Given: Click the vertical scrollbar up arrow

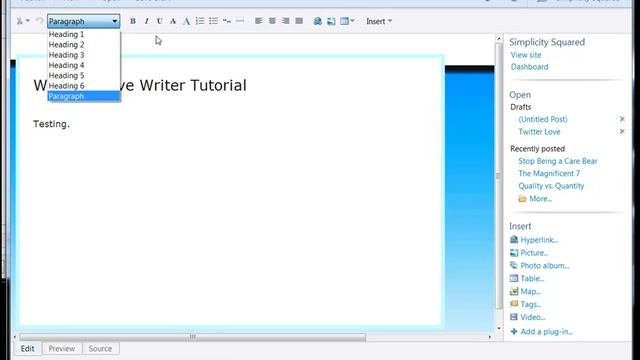Looking at the screenshot, I should [499, 39].
